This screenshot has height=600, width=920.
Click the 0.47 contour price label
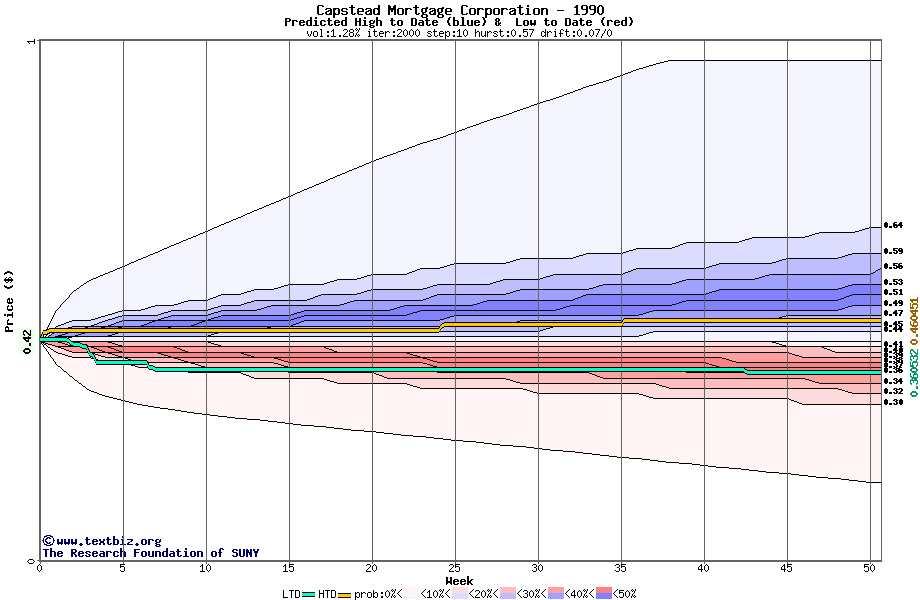[894, 314]
